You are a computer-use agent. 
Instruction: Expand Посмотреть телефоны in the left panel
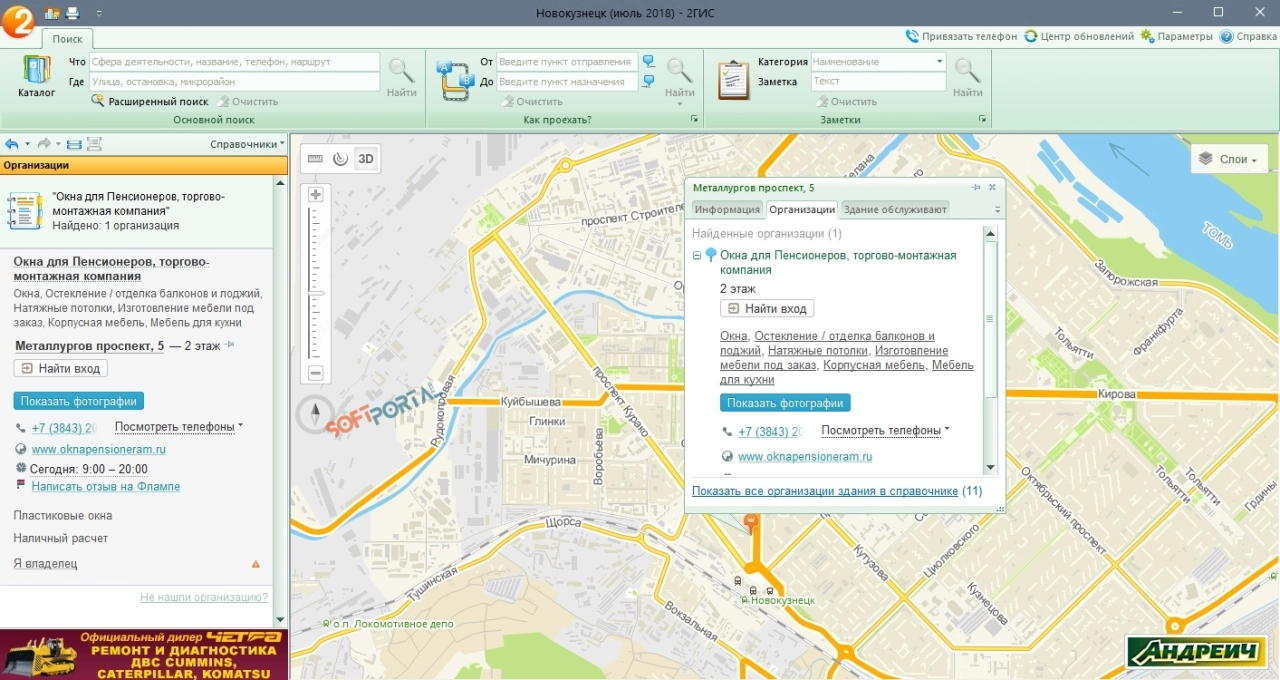click(x=179, y=427)
